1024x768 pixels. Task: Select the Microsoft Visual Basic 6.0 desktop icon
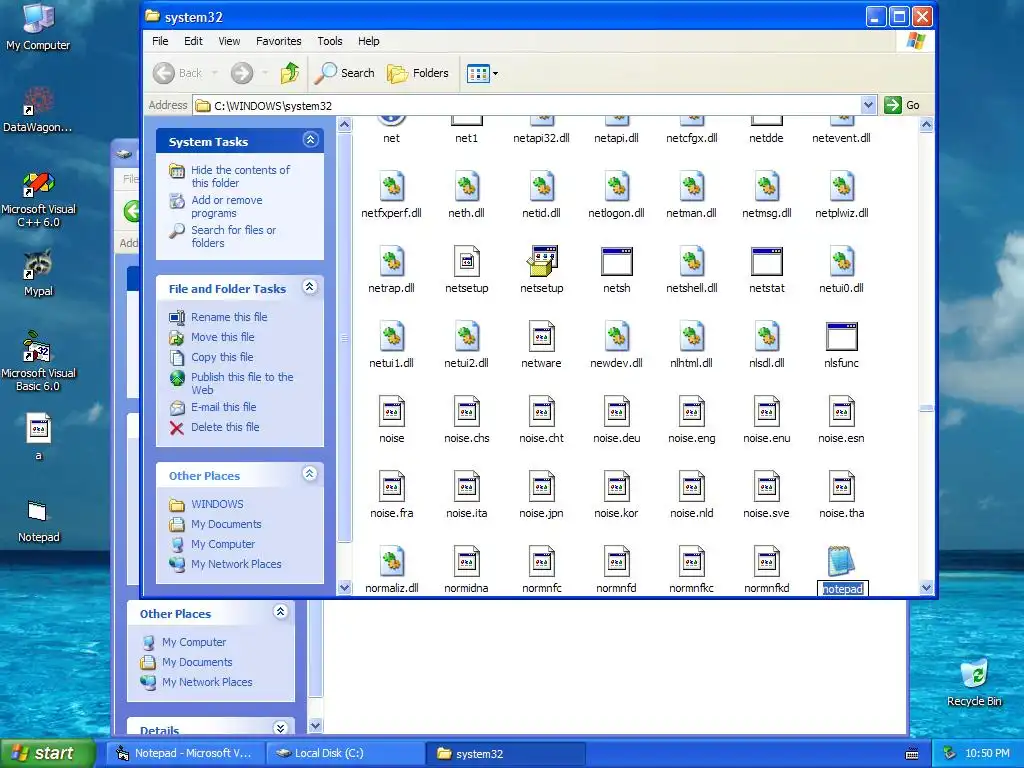point(38,361)
